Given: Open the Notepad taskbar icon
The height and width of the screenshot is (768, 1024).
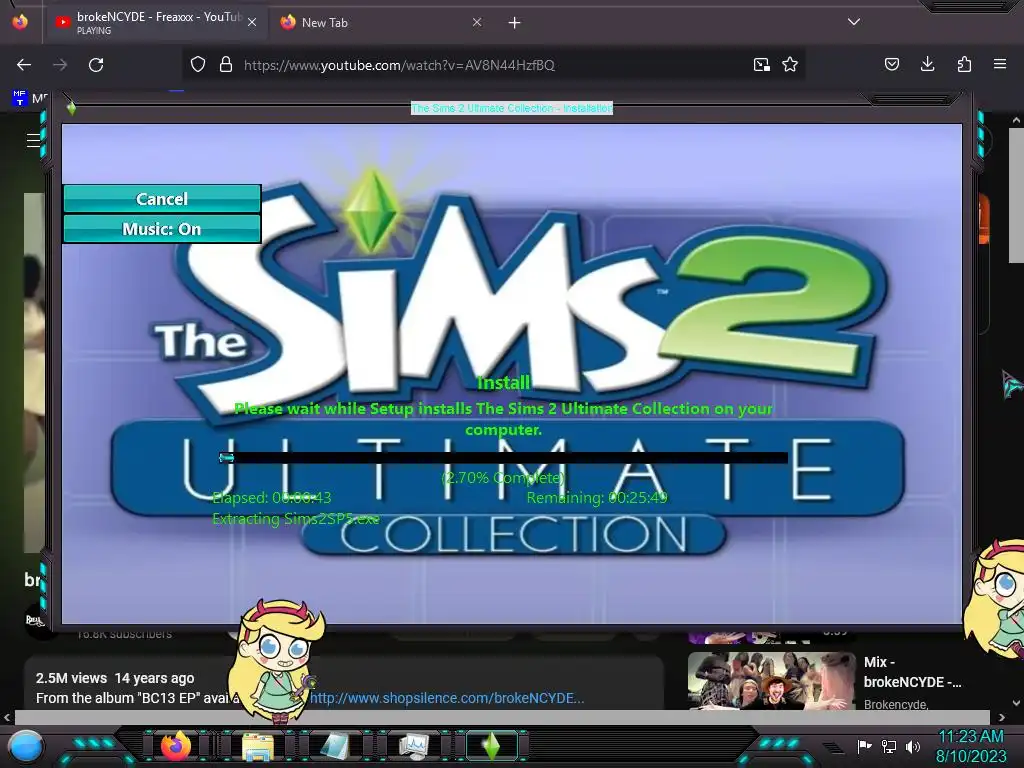Looking at the screenshot, I should tap(335, 746).
